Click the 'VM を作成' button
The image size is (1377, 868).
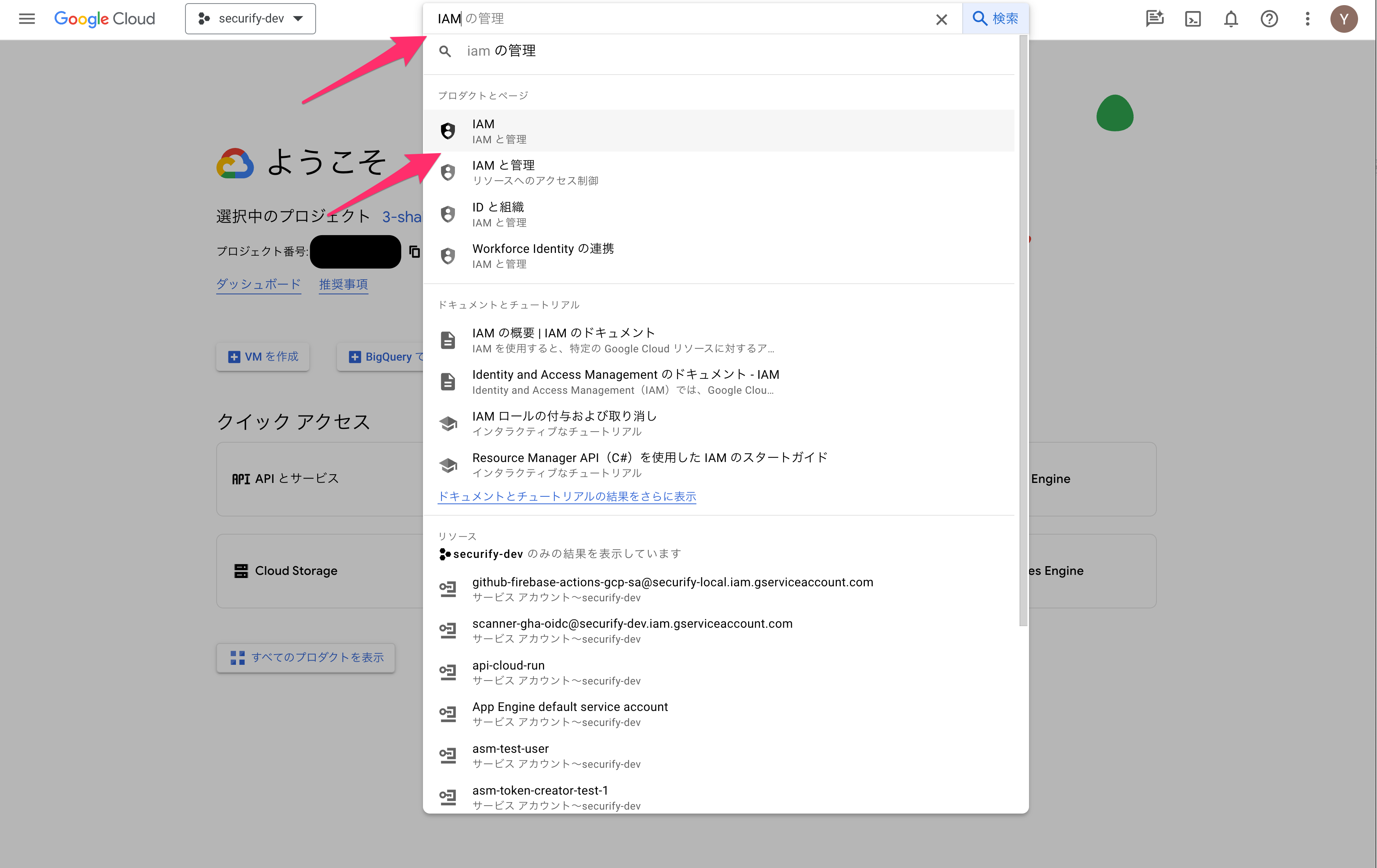click(263, 357)
